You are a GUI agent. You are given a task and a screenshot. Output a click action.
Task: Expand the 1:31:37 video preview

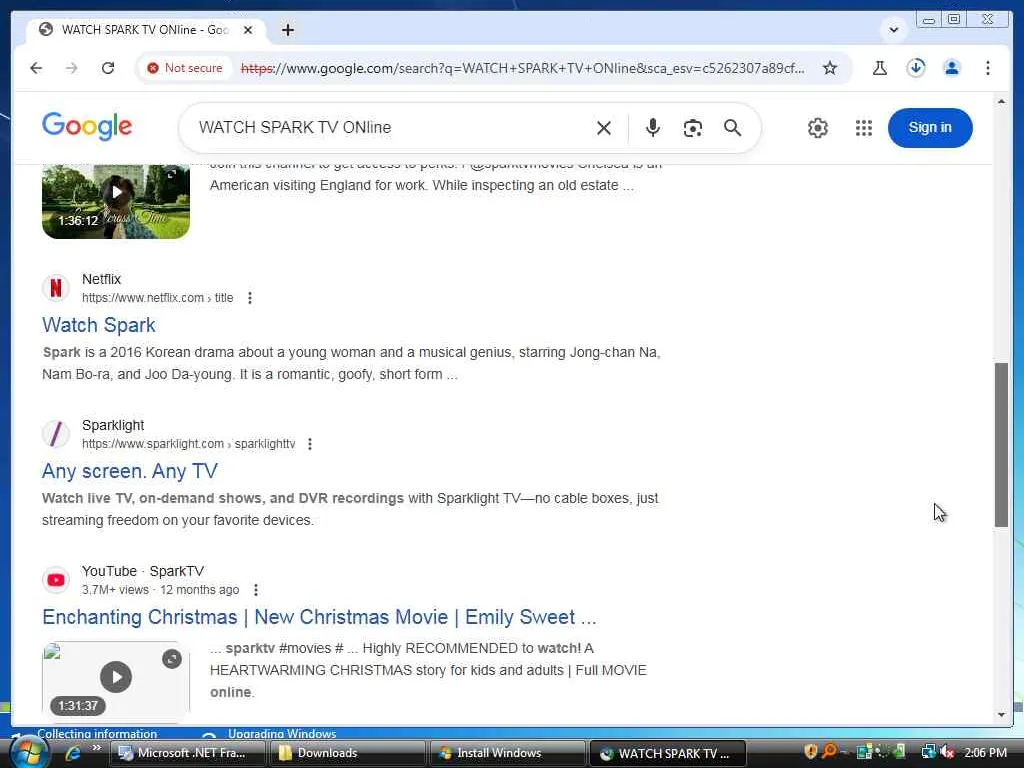172,659
